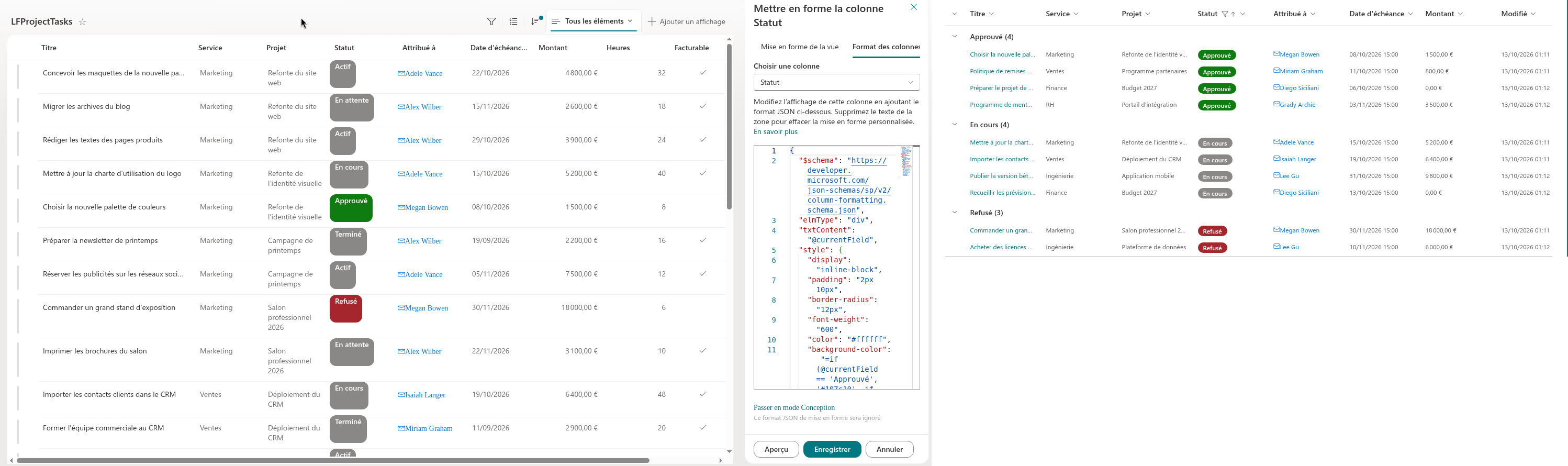Open Montant column menu in grouped list
1568x466 pixels.
tap(1460, 14)
